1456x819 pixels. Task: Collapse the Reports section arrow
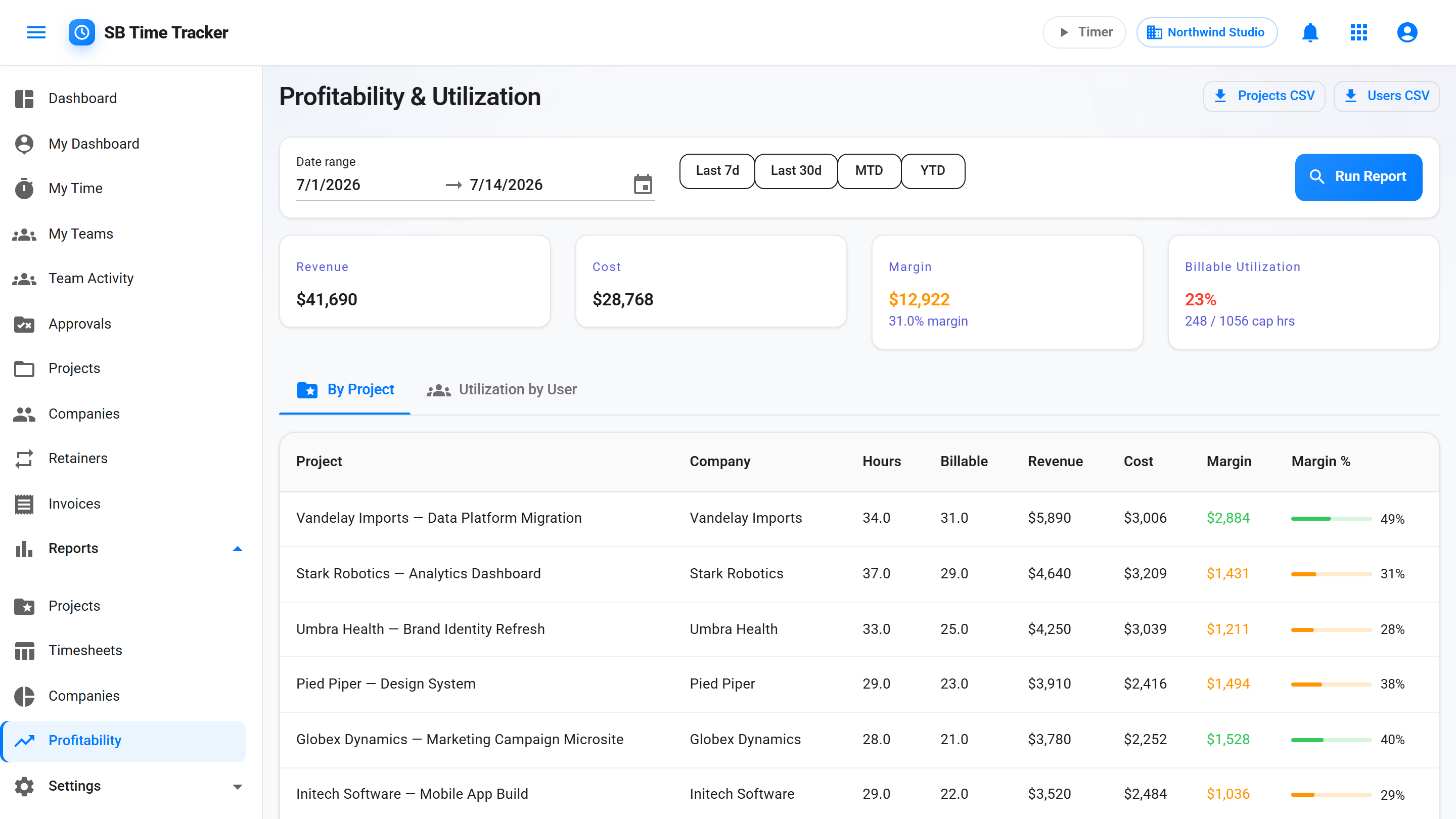click(x=238, y=549)
